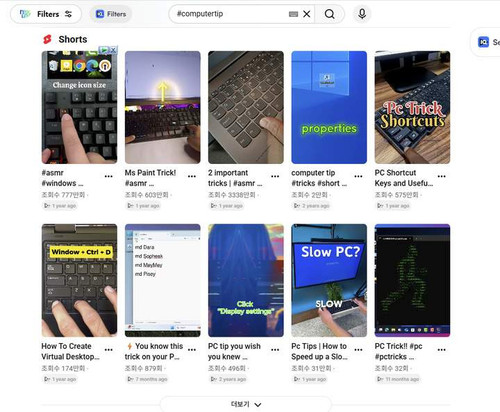
Task: Click 'You know this trick on your P...' title
Action: pyautogui.click(x=154, y=351)
